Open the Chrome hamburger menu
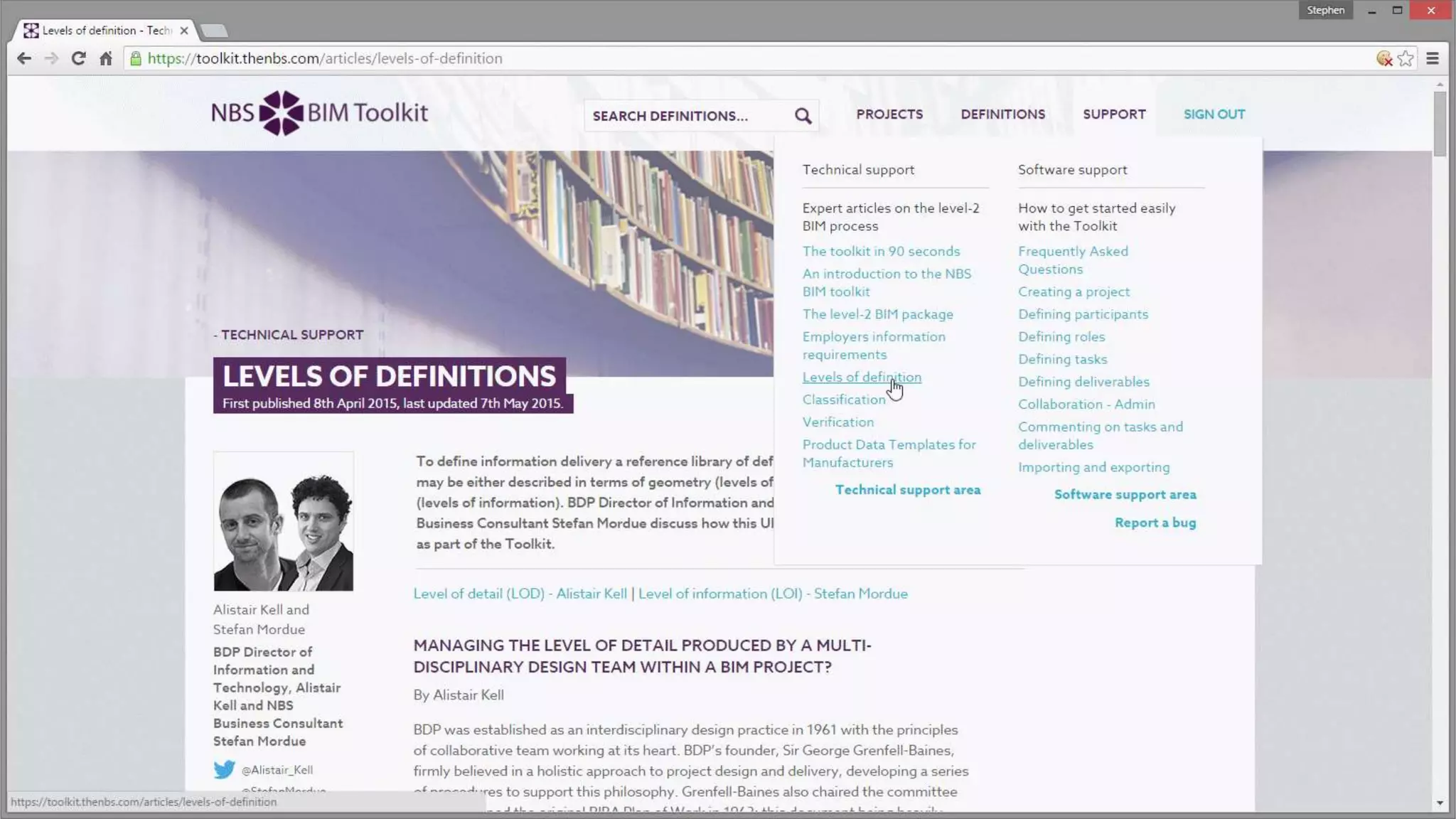The width and height of the screenshot is (1456, 819). [1433, 58]
